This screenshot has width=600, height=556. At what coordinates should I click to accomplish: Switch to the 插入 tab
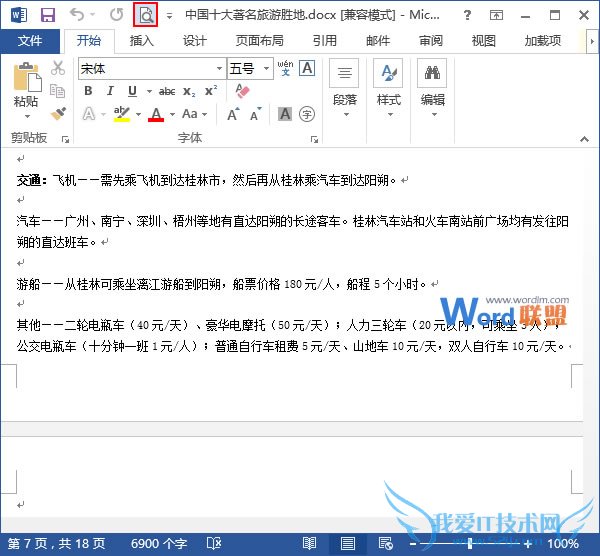[141, 41]
